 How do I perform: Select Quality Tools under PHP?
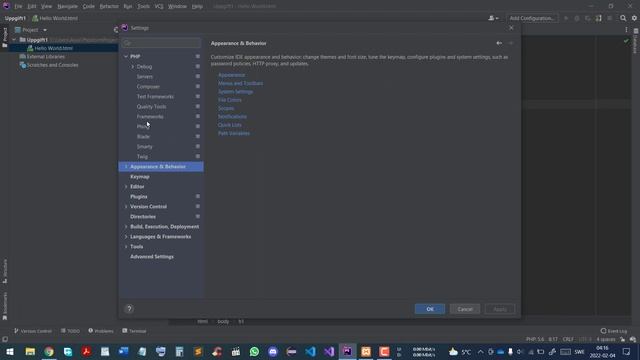(151, 107)
